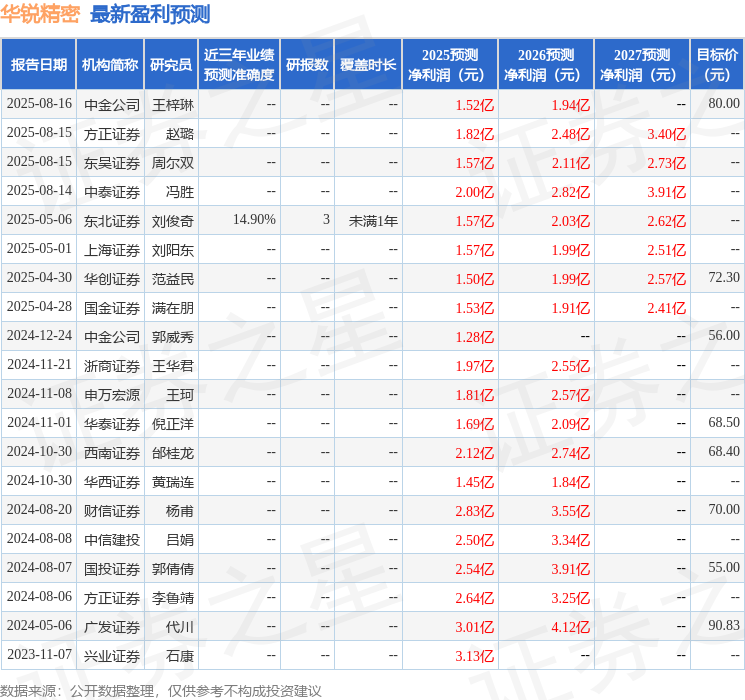
Task: Click the 14.90% accuracy value for 东北证券
Action: 254,220
